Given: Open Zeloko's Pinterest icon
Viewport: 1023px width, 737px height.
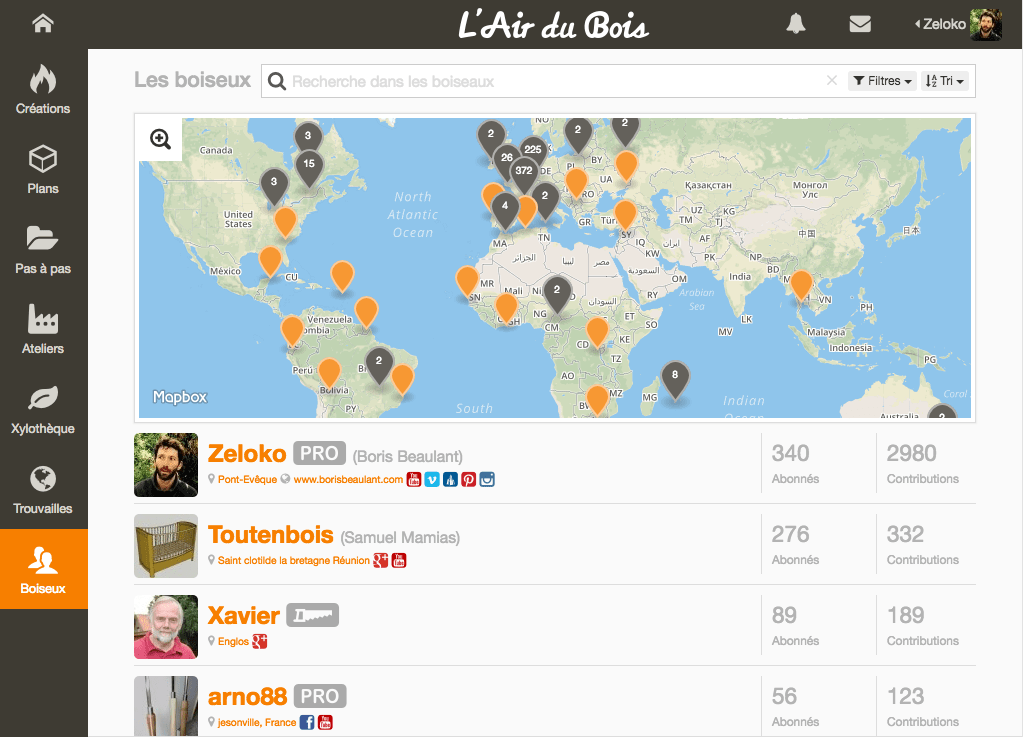Looking at the screenshot, I should pyautogui.click(x=468, y=479).
